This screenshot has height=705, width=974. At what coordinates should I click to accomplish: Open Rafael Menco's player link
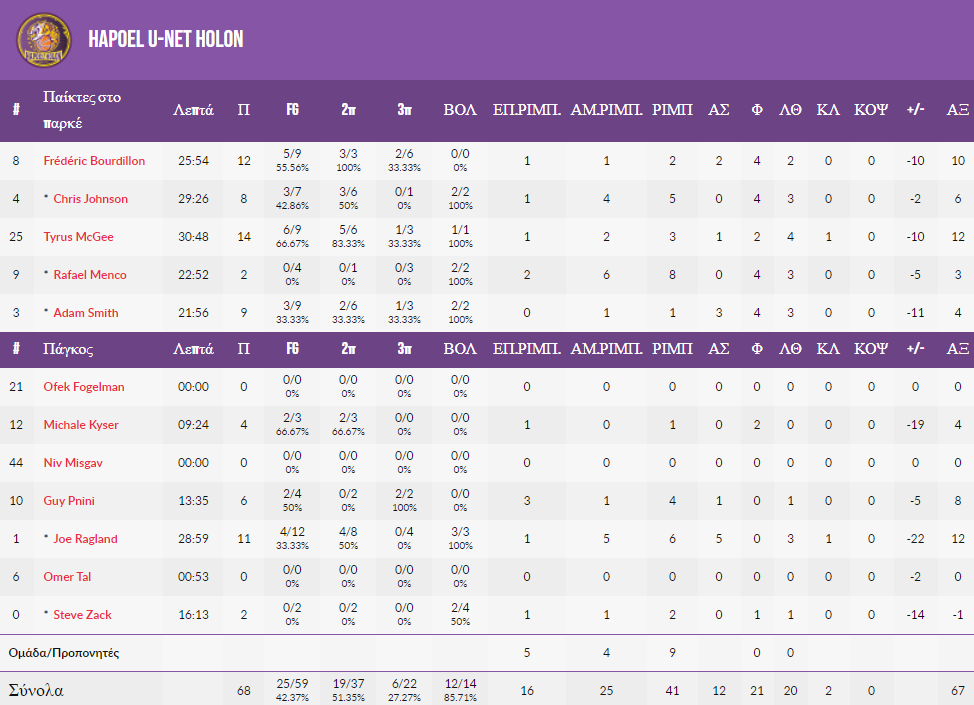tap(90, 275)
